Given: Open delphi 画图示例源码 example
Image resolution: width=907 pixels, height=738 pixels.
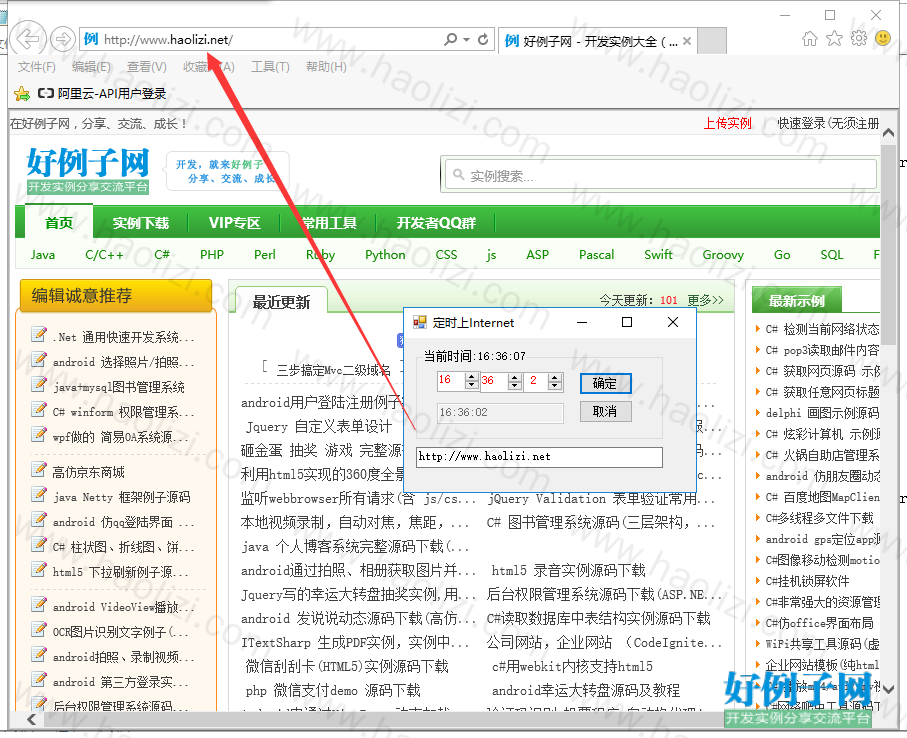Looking at the screenshot, I should (822, 413).
